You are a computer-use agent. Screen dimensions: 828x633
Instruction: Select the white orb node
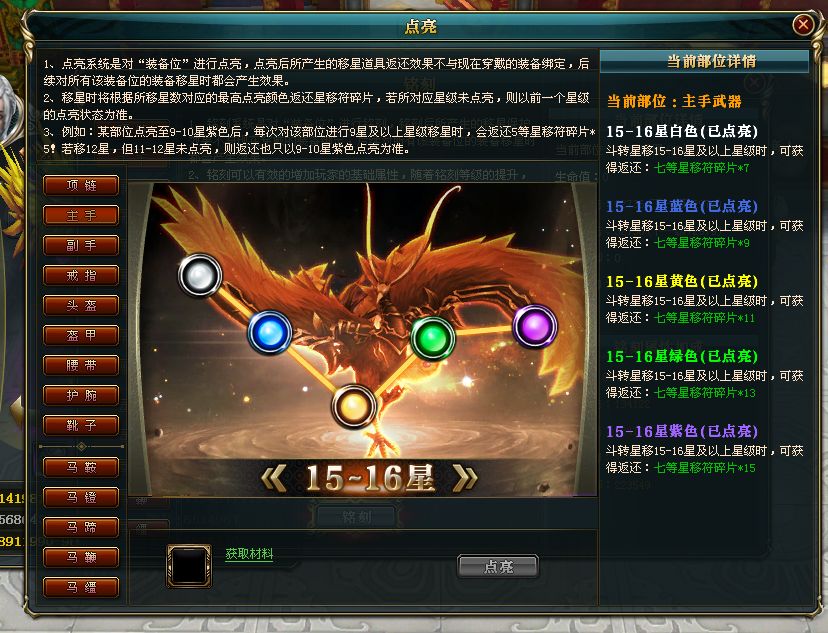click(x=200, y=275)
